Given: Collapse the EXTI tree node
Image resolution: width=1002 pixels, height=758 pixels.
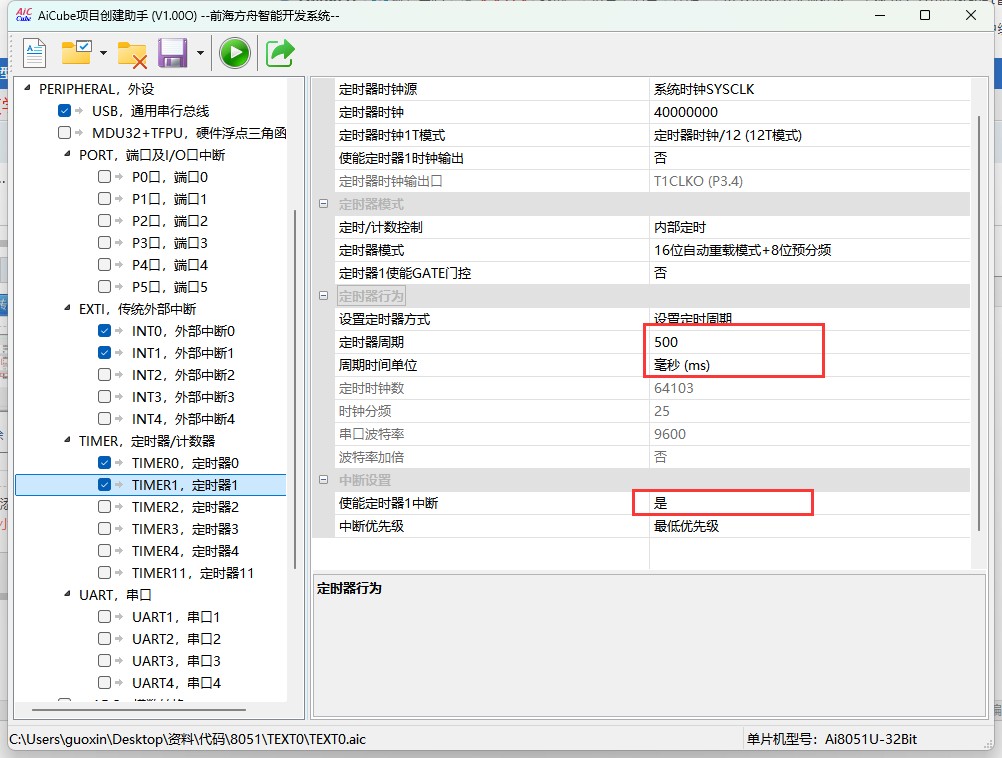Looking at the screenshot, I should point(67,308).
